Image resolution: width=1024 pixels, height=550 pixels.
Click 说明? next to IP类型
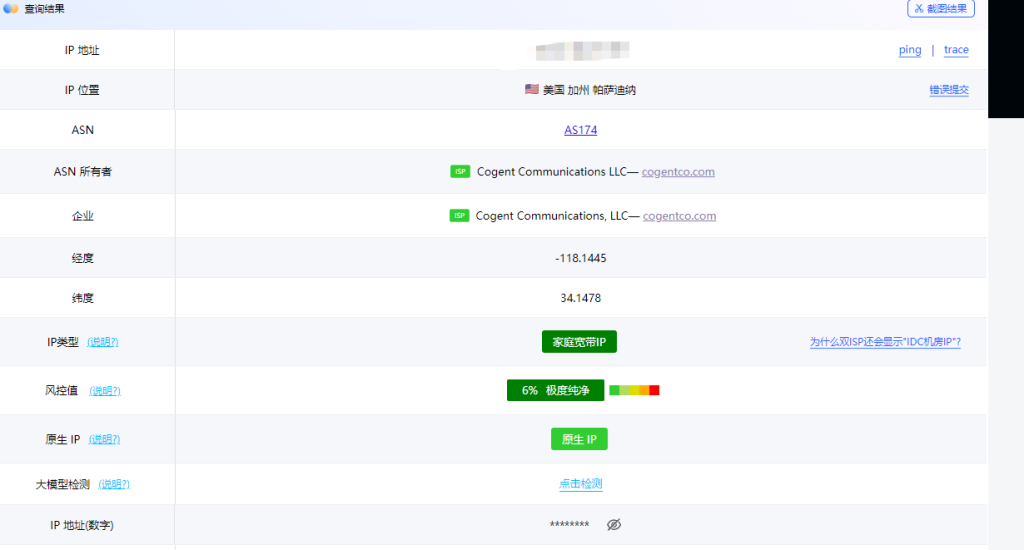[103, 342]
